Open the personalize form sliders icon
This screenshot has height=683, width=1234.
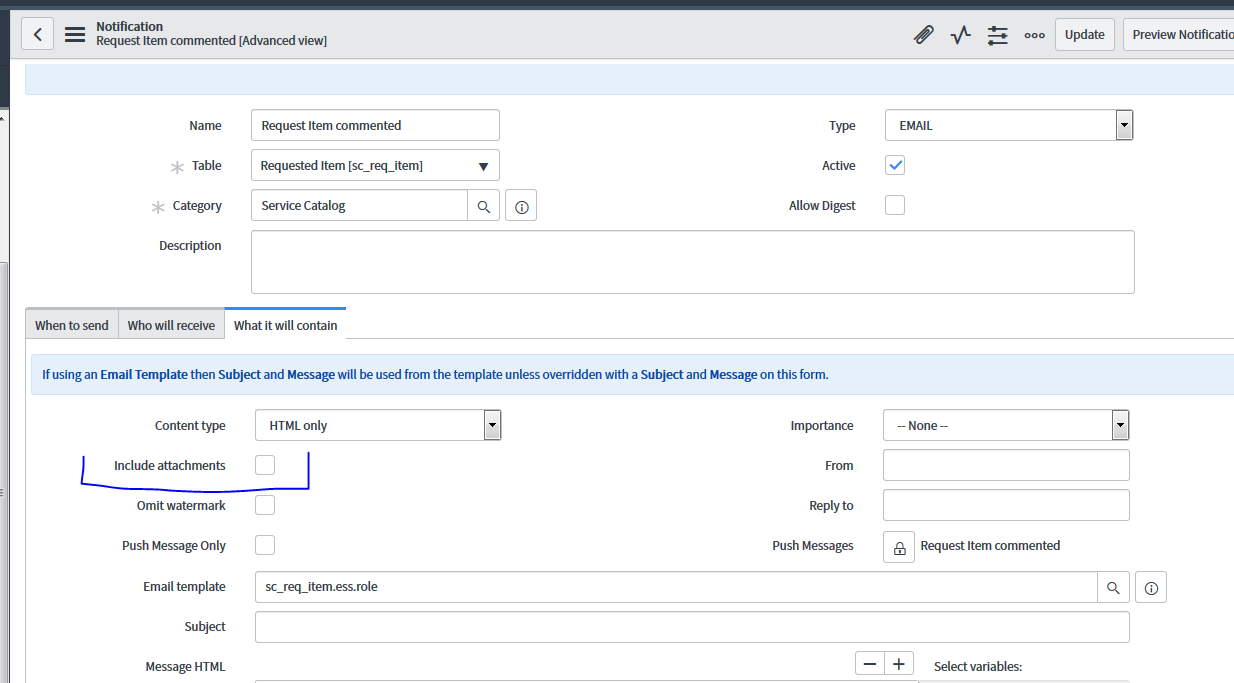click(998, 35)
